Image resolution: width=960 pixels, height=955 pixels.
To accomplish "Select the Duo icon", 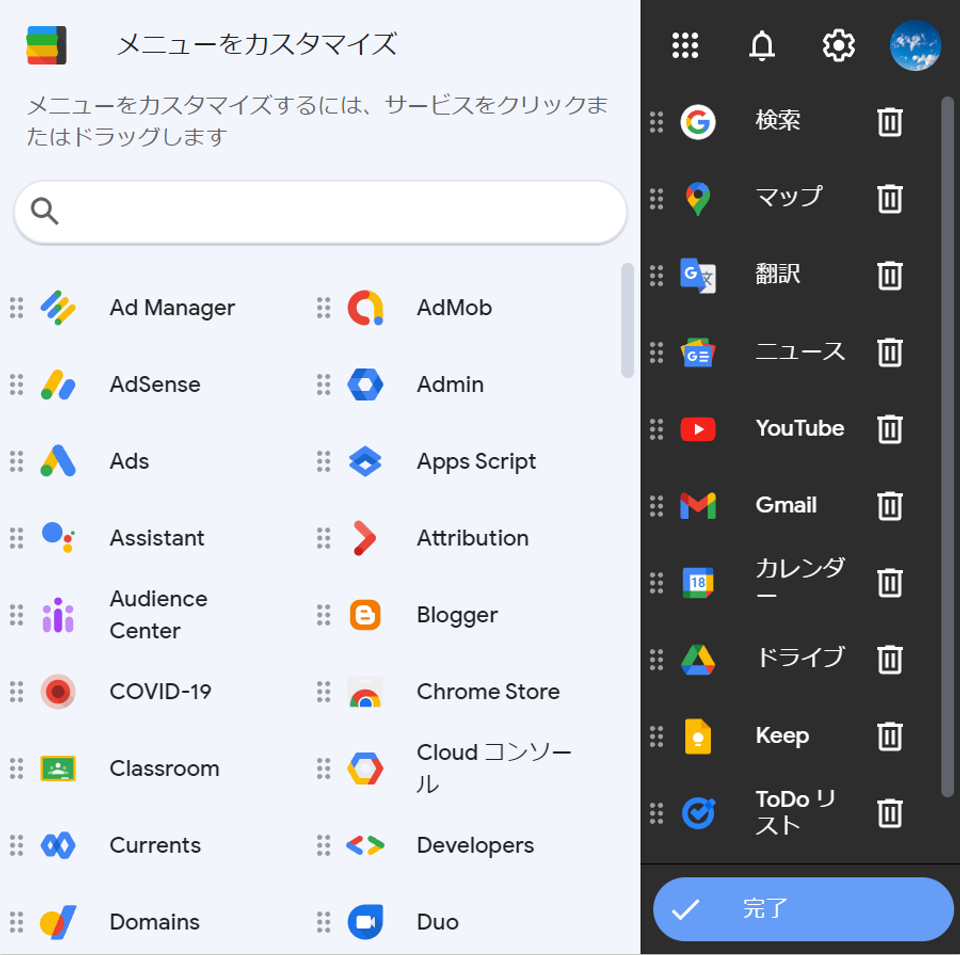I will click(366, 922).
